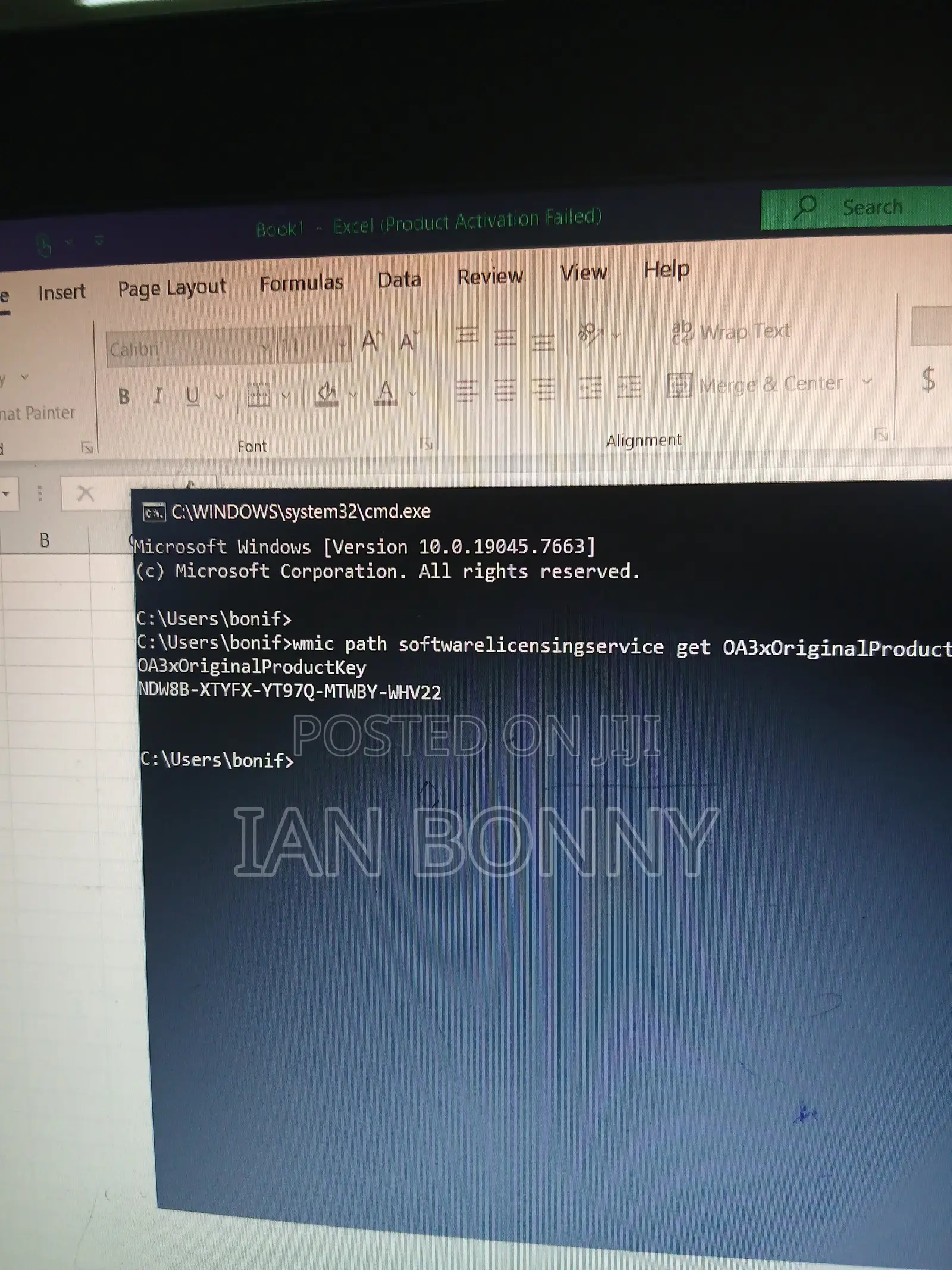This screenshot has width=952, height=1270.
Task: Toggle Bold formatting
Action: (x=124, y=397)
